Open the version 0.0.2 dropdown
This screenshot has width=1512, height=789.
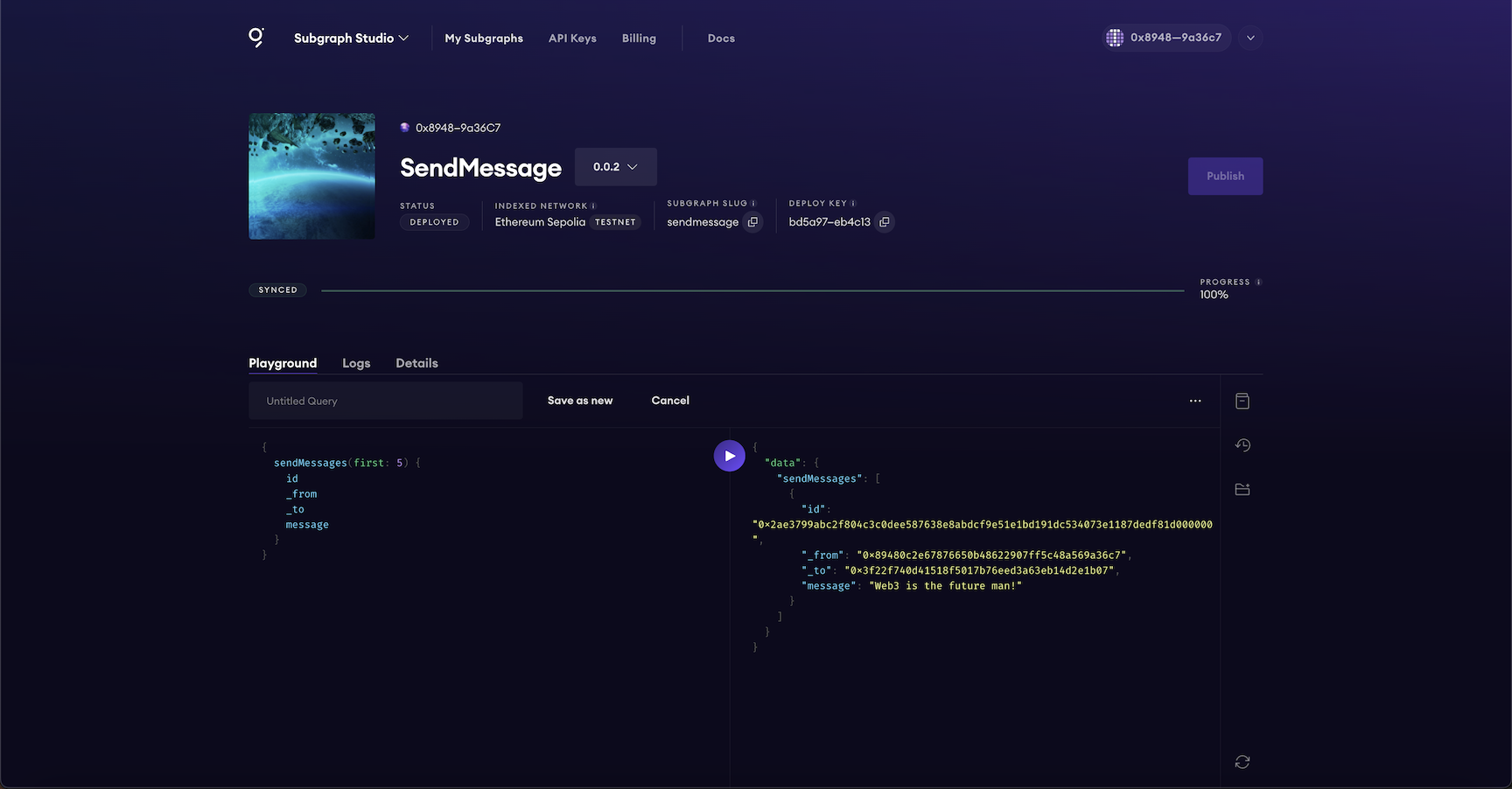(x=616, y=167)
